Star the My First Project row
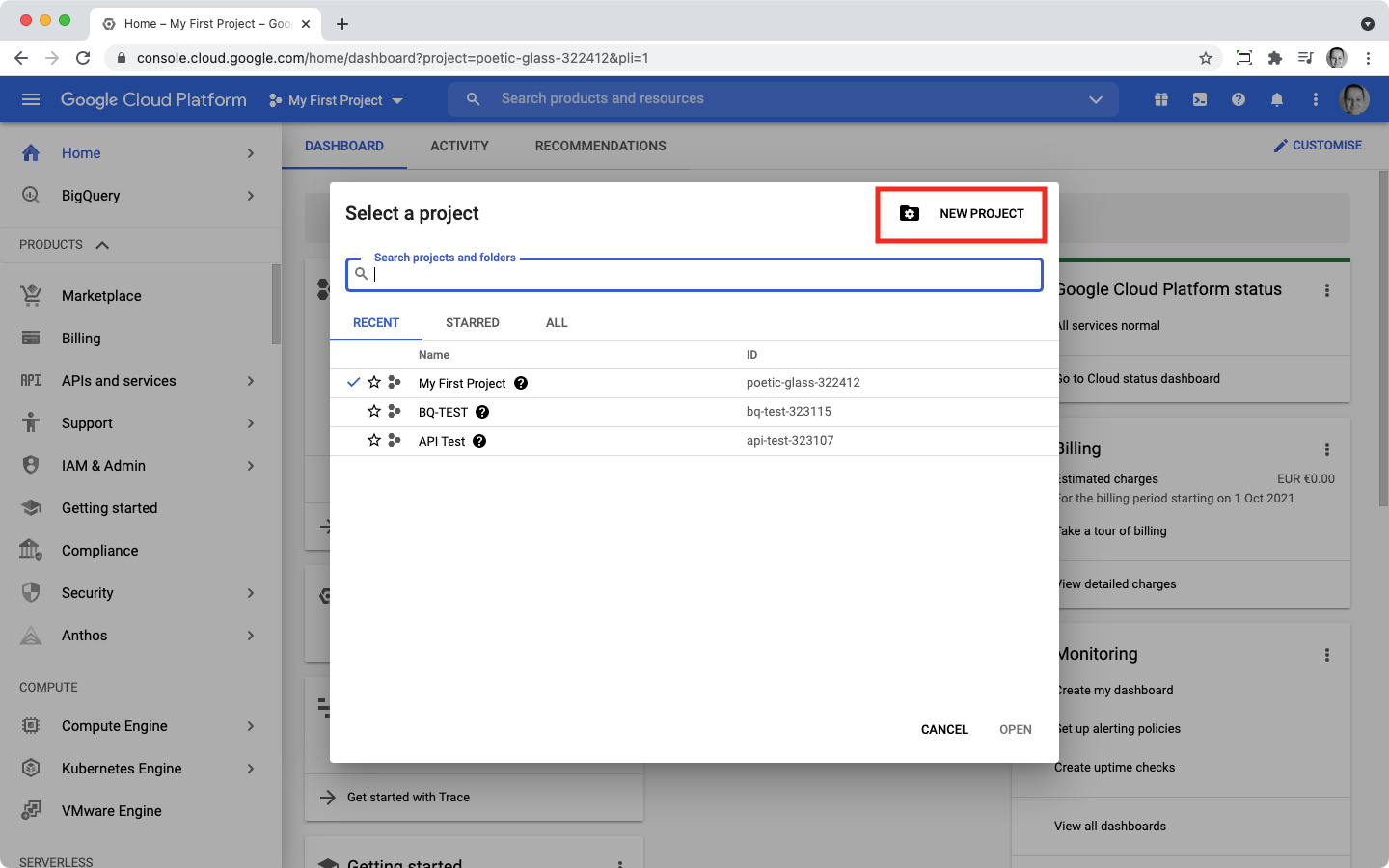 click(x=374, y=382)
